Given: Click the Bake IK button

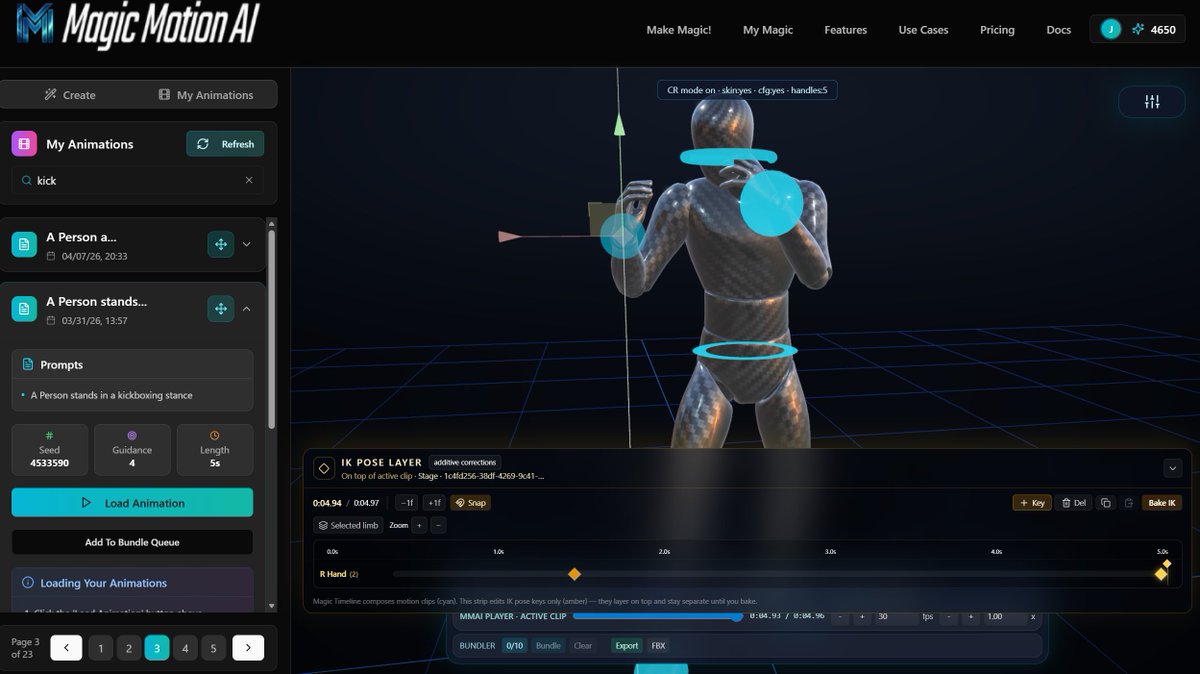Looking at the screenshot, I should (1162, 503).
